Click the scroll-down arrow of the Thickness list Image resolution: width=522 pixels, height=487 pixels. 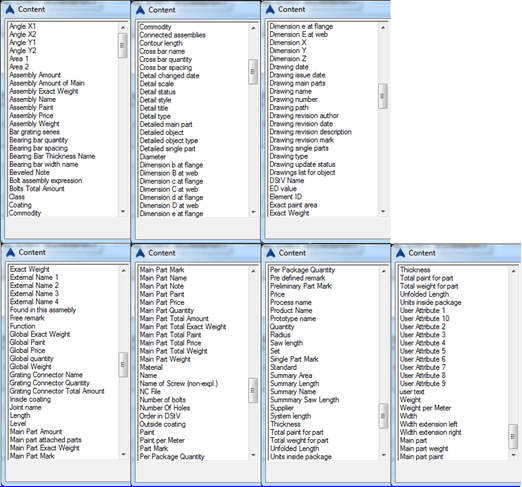[x=513, y=455]
